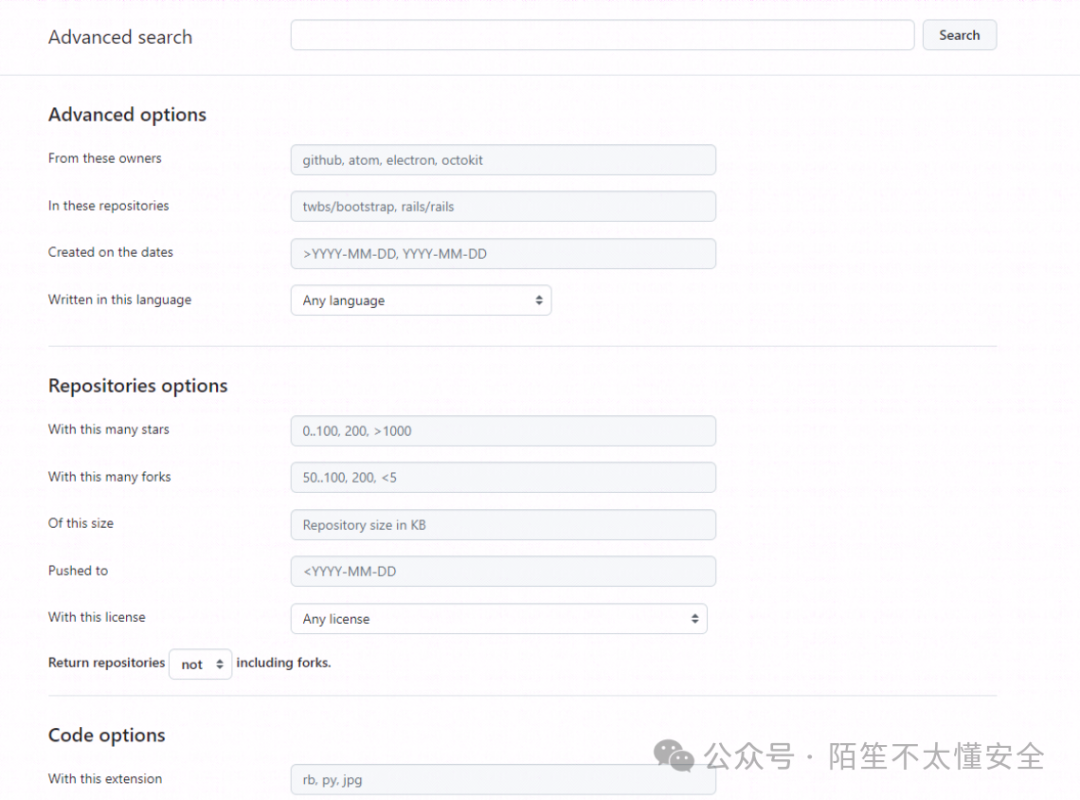Image resolution: width=1080 pixels, height=800 pixels.
Task: Click the 'Code options' section heading
Action: tap(106, 734)
